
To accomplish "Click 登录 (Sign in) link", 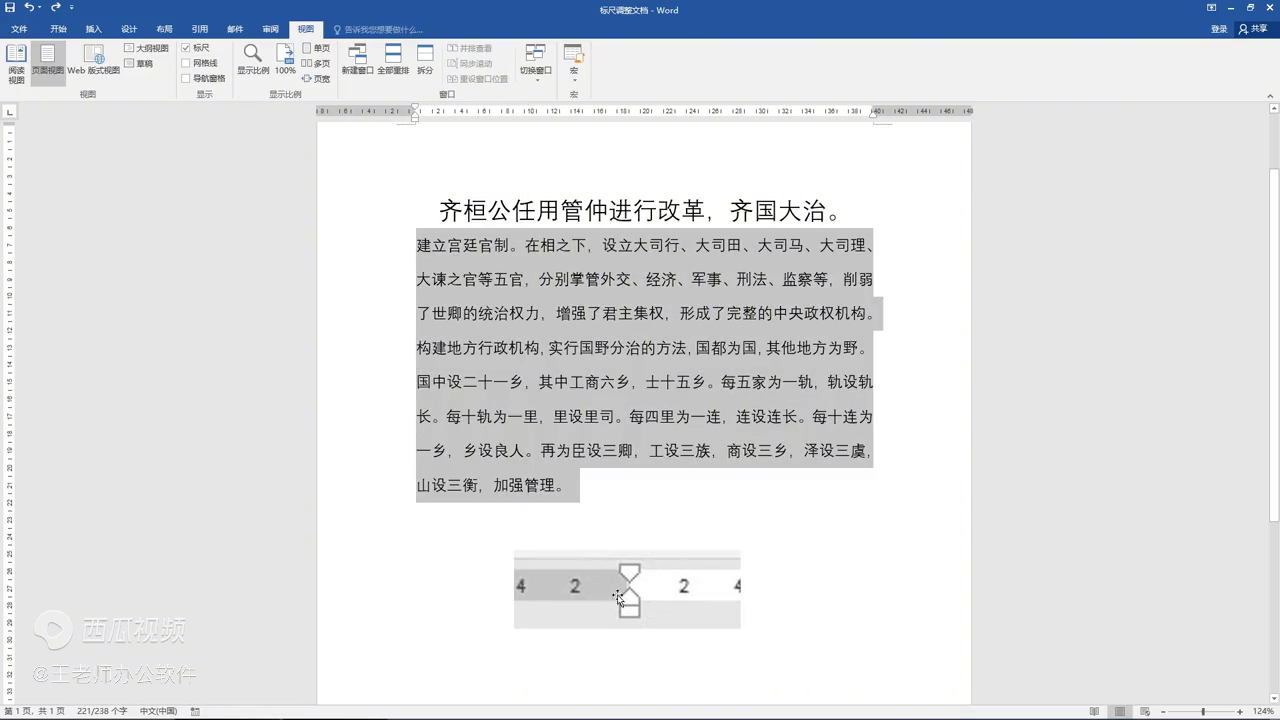I will pos(1219,29).
